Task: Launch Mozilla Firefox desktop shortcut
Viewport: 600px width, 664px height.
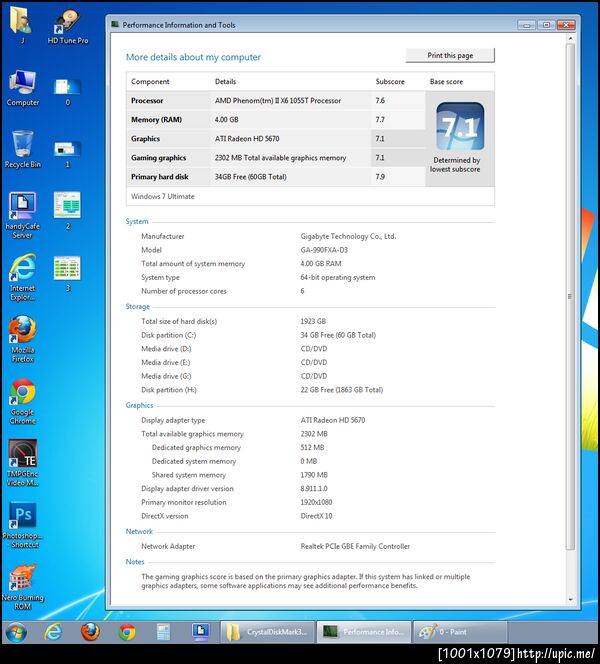Action: pyautogui.click(x=22, y=340)
